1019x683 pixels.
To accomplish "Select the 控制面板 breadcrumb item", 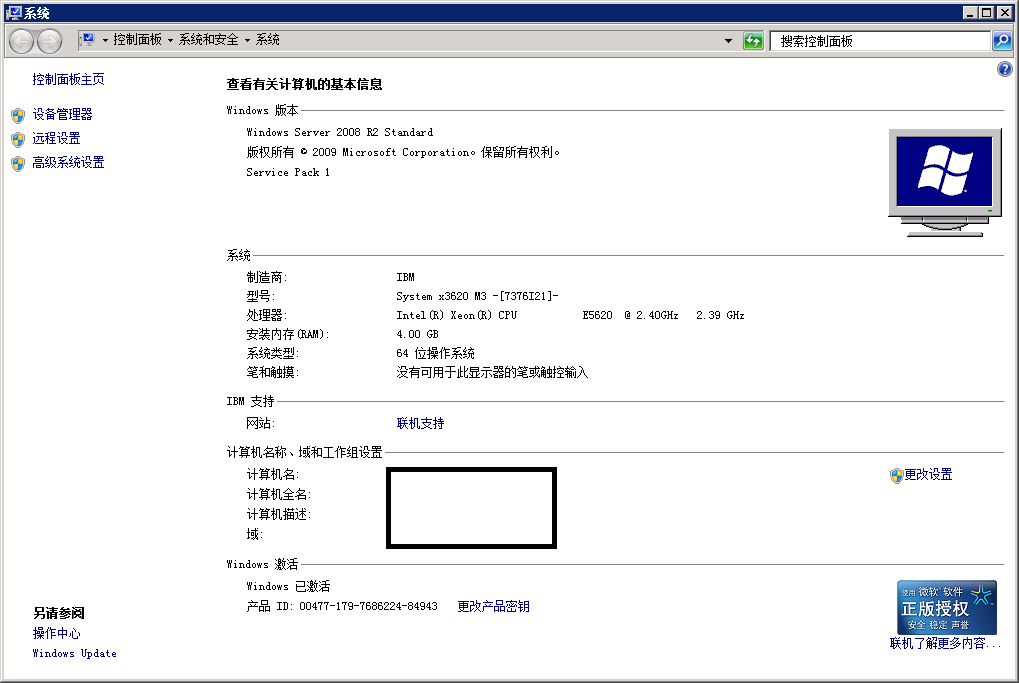I will point(137,40).
